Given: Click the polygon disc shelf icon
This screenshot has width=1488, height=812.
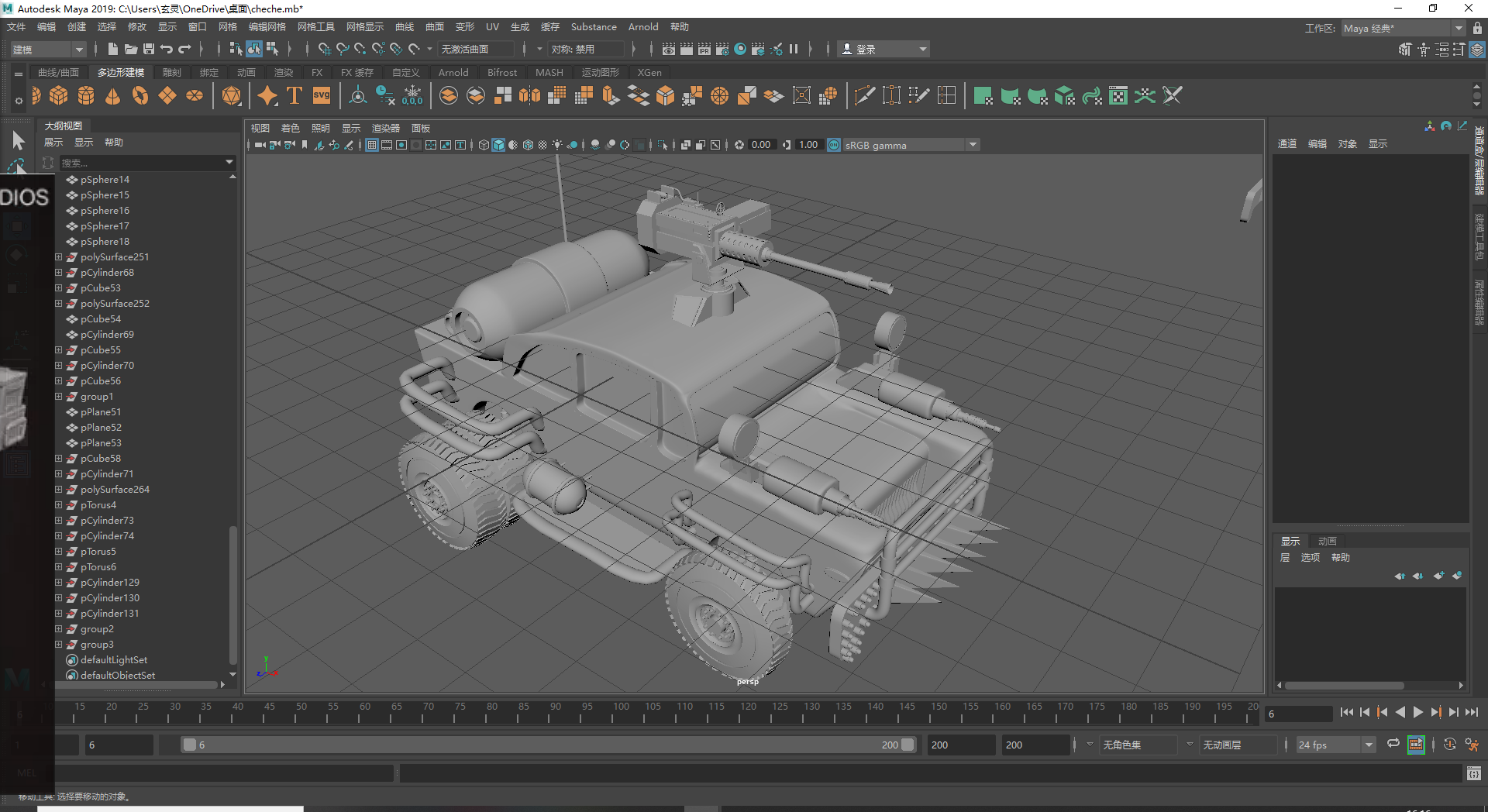Looking at the screenshot, I should 195,96.
